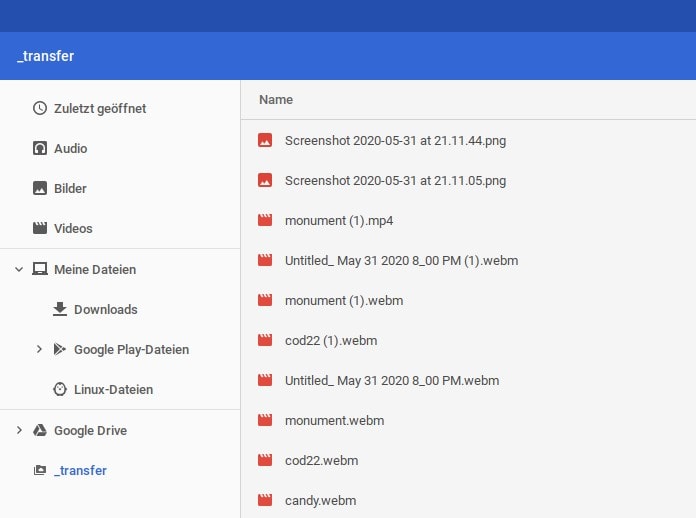696x518 pixels.
Task: Open the _transfer folder in sidebar
Action: 80,470
